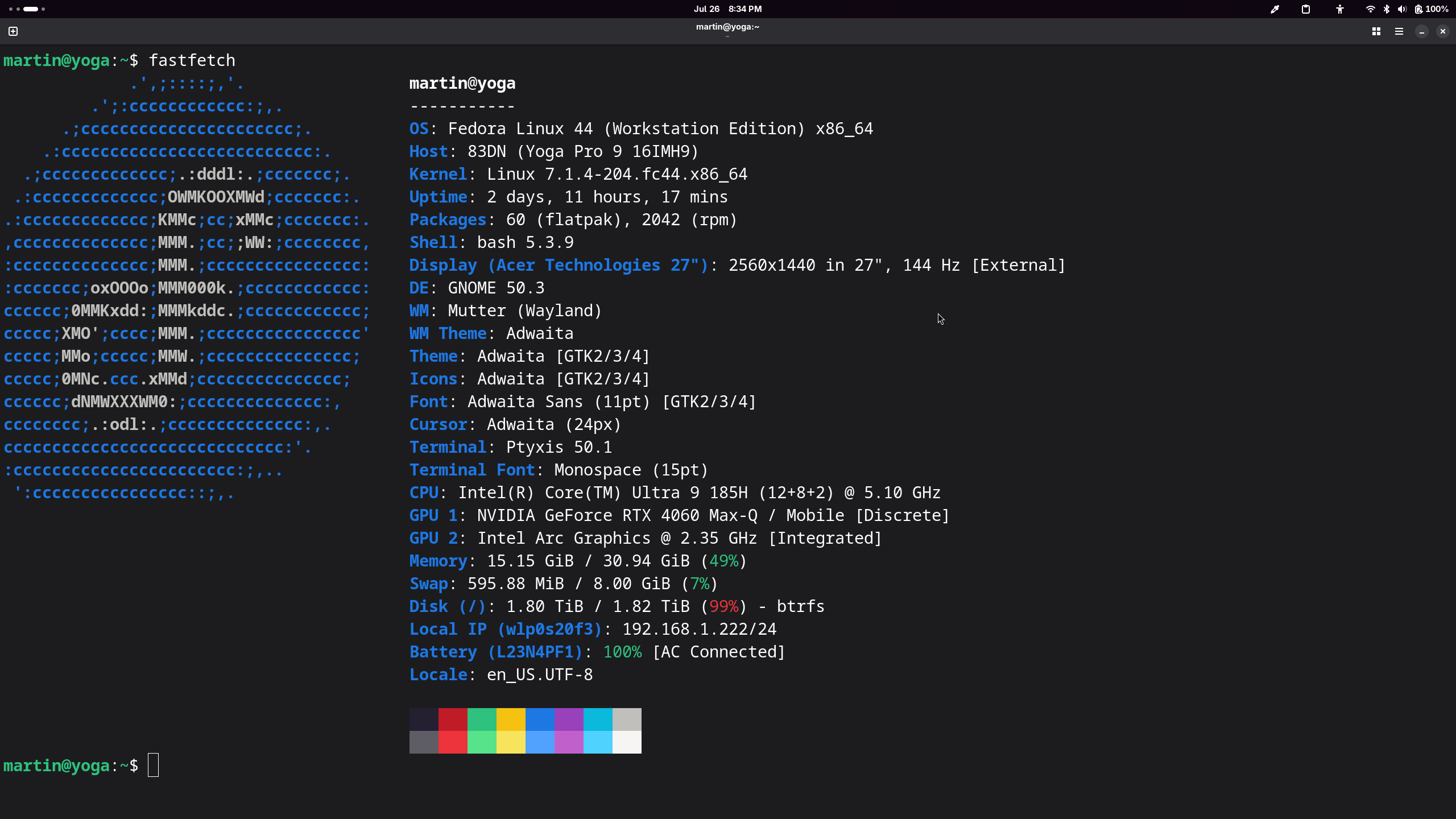The image size is (1456, 819).
Task: Click the volume speaker icon
Action: (x=1402, y=9)
